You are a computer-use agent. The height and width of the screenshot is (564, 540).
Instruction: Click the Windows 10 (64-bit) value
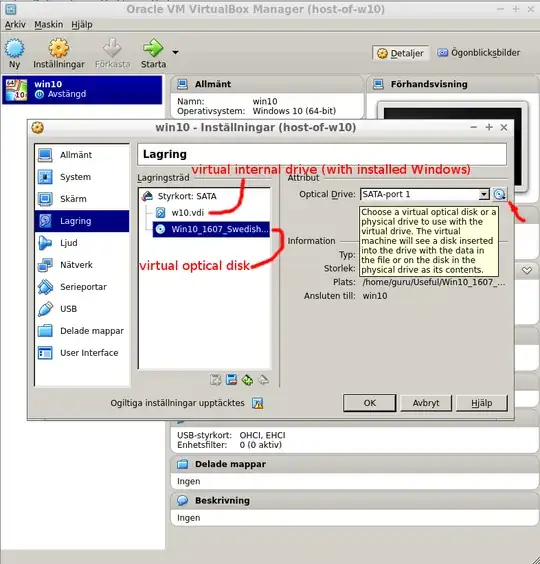pyautogui.click(x=294, y=111)
